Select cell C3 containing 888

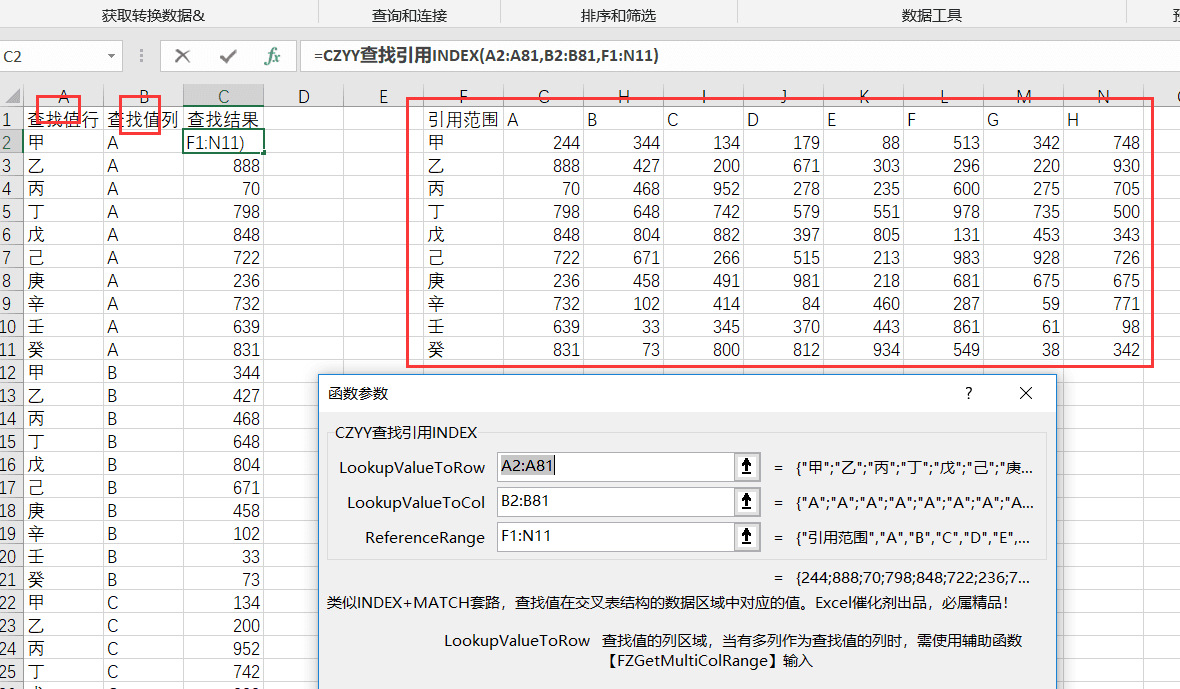tap(224, 165)
